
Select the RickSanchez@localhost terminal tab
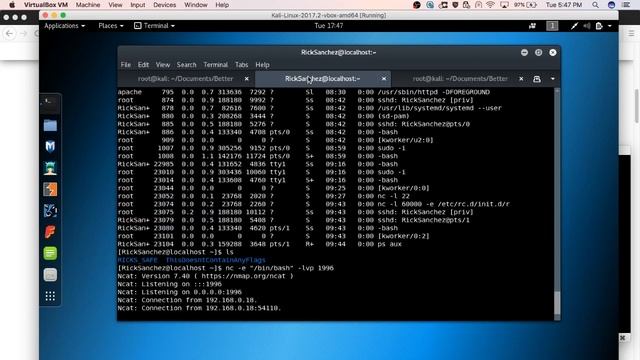(x=322, y=79)
